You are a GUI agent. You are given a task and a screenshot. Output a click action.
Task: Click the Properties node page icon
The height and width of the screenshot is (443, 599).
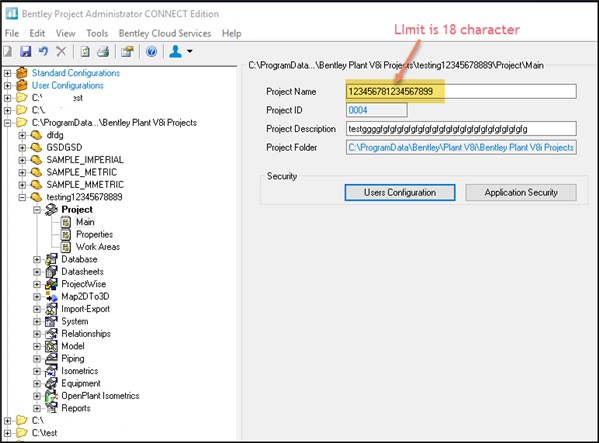66,234
